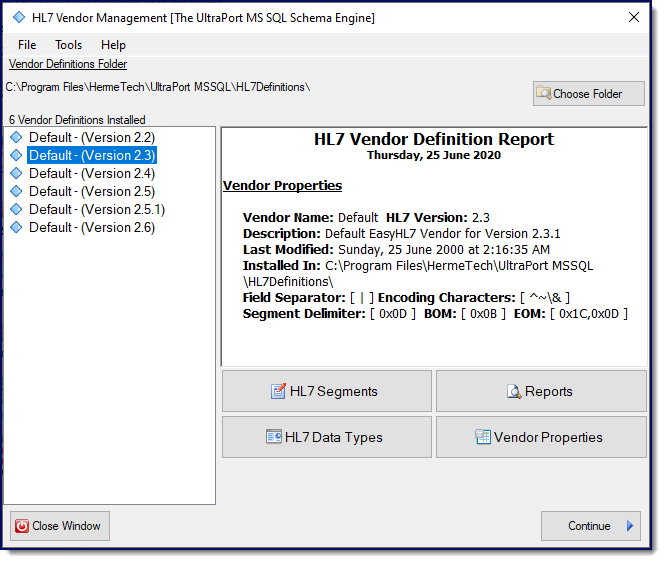Open the File menu
The height and width of the screenshot is (562, 664).
27,45
